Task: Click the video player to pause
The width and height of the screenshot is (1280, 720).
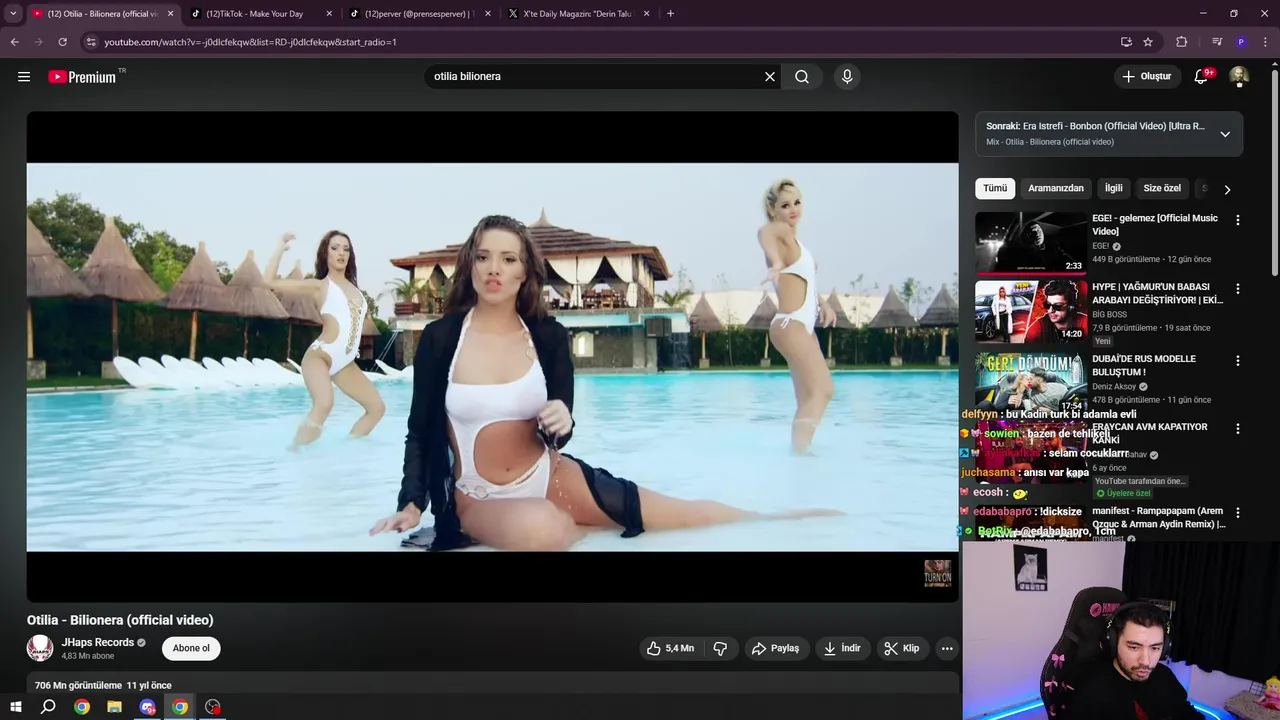Action: [492, 357]
